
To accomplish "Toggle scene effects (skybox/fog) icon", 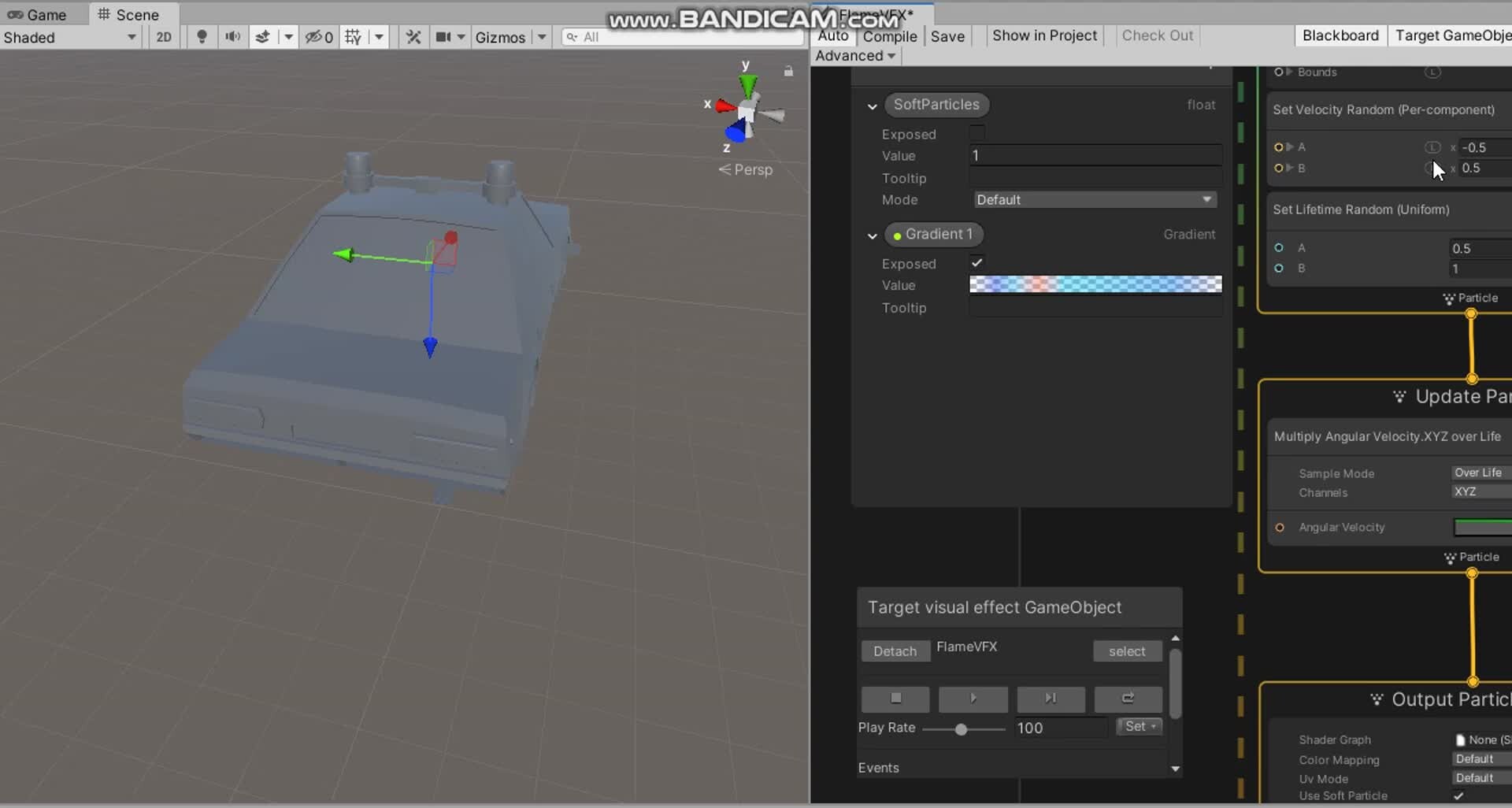I will [263, 36].
